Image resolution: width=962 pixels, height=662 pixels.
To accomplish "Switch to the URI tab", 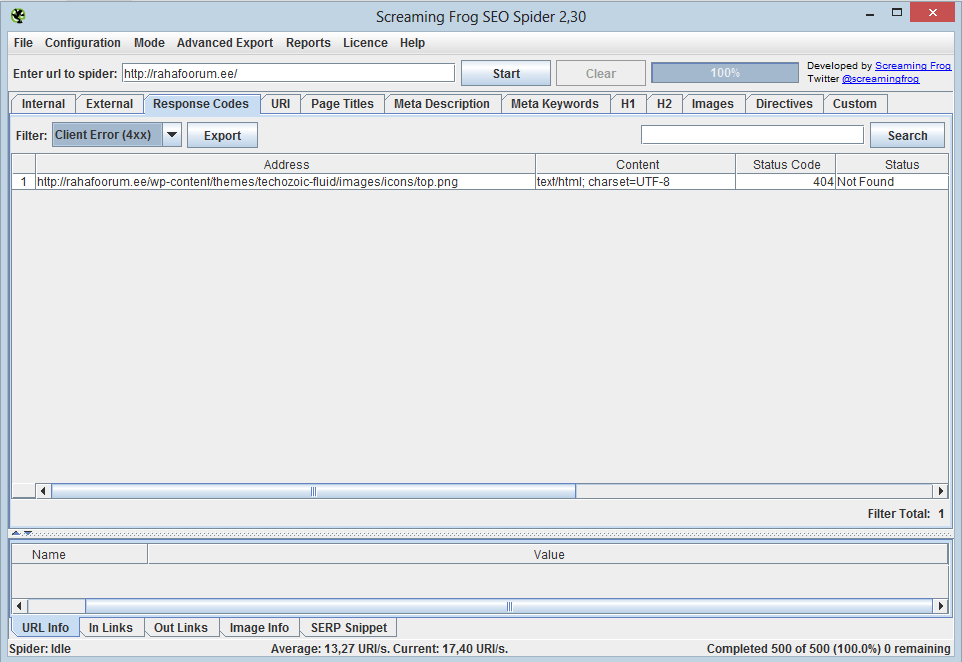I will pos(280,104).
